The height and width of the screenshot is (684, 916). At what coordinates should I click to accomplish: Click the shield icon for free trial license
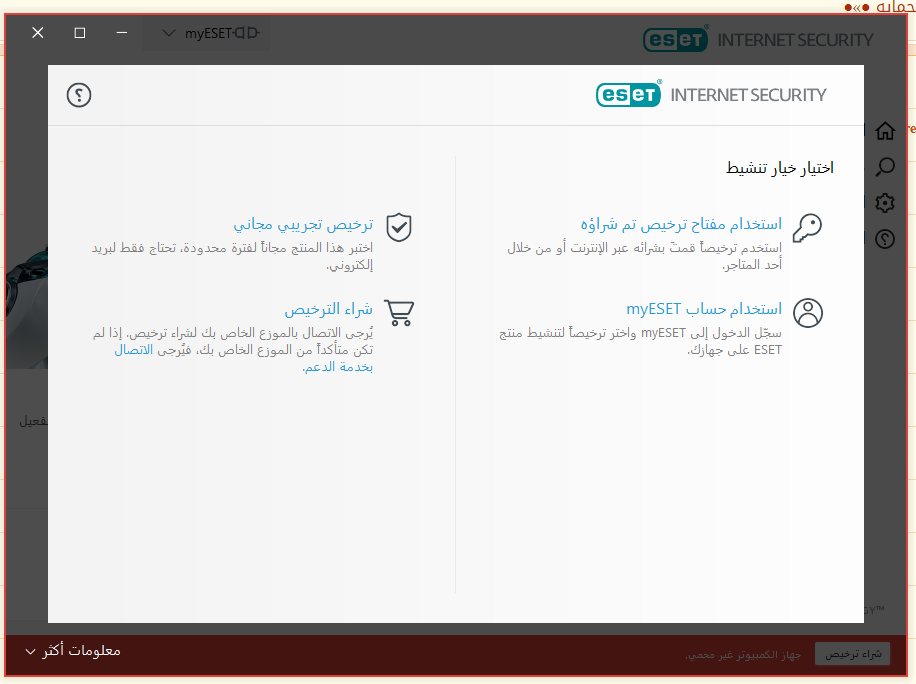(399, 227)
